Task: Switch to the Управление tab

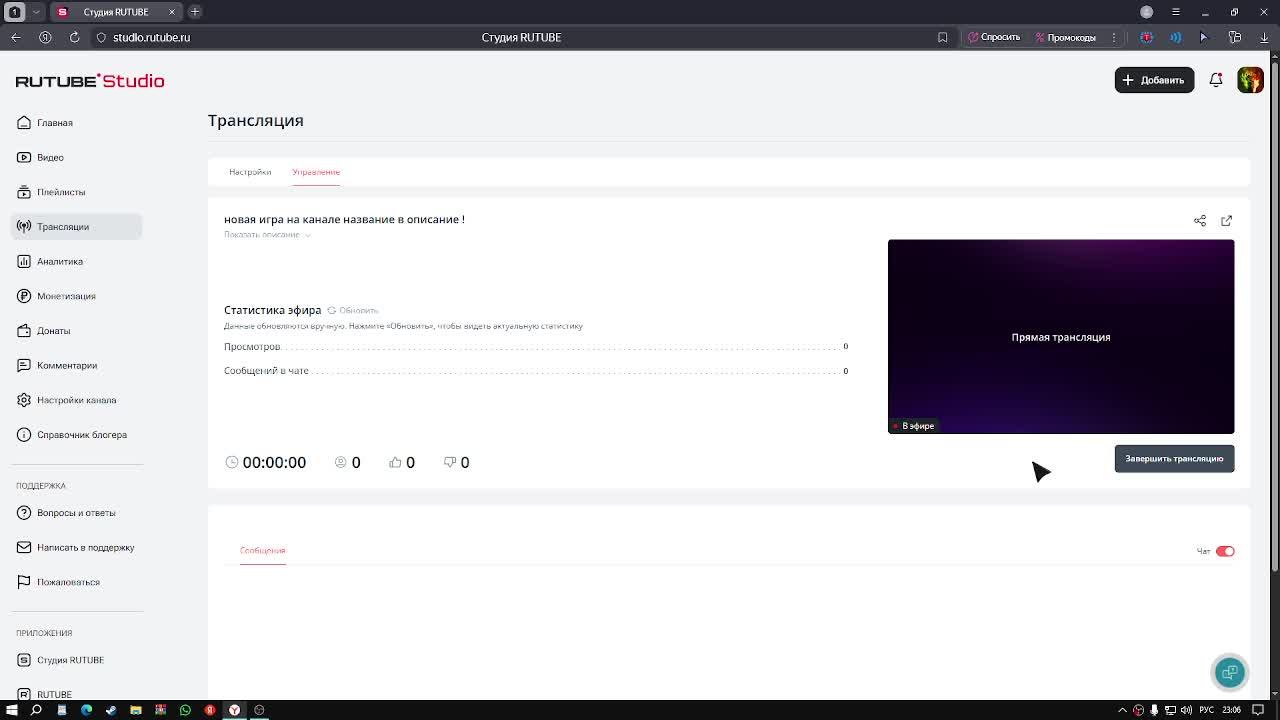Action: click(x=316, y=172)
